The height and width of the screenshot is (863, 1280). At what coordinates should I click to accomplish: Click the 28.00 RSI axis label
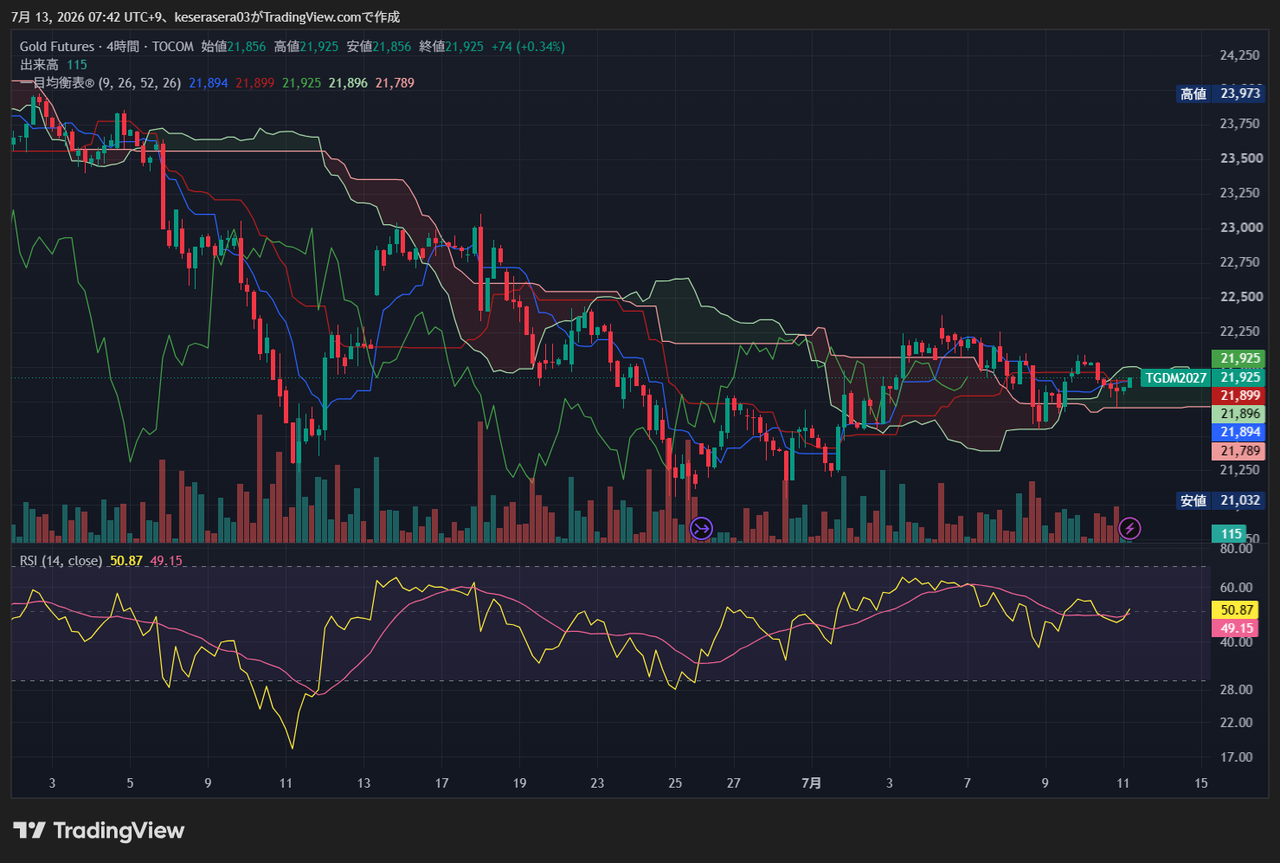tap(1237, 690)
